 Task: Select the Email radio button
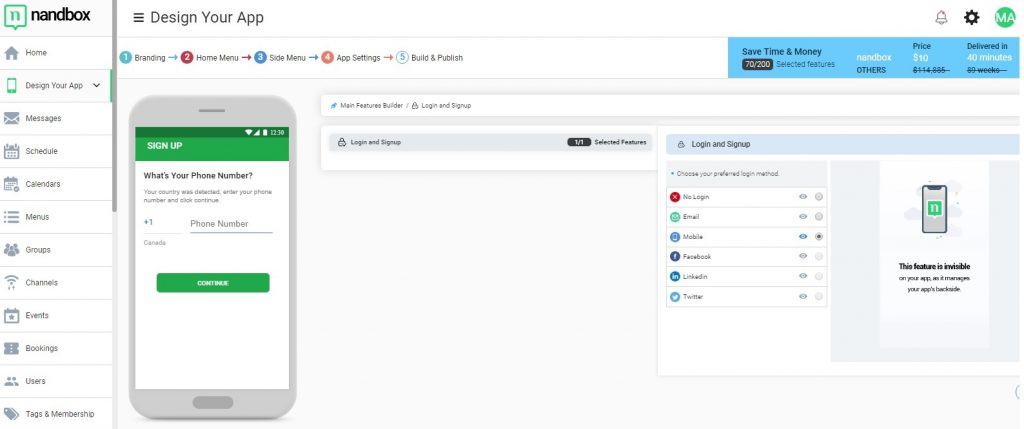pos(819,217)
